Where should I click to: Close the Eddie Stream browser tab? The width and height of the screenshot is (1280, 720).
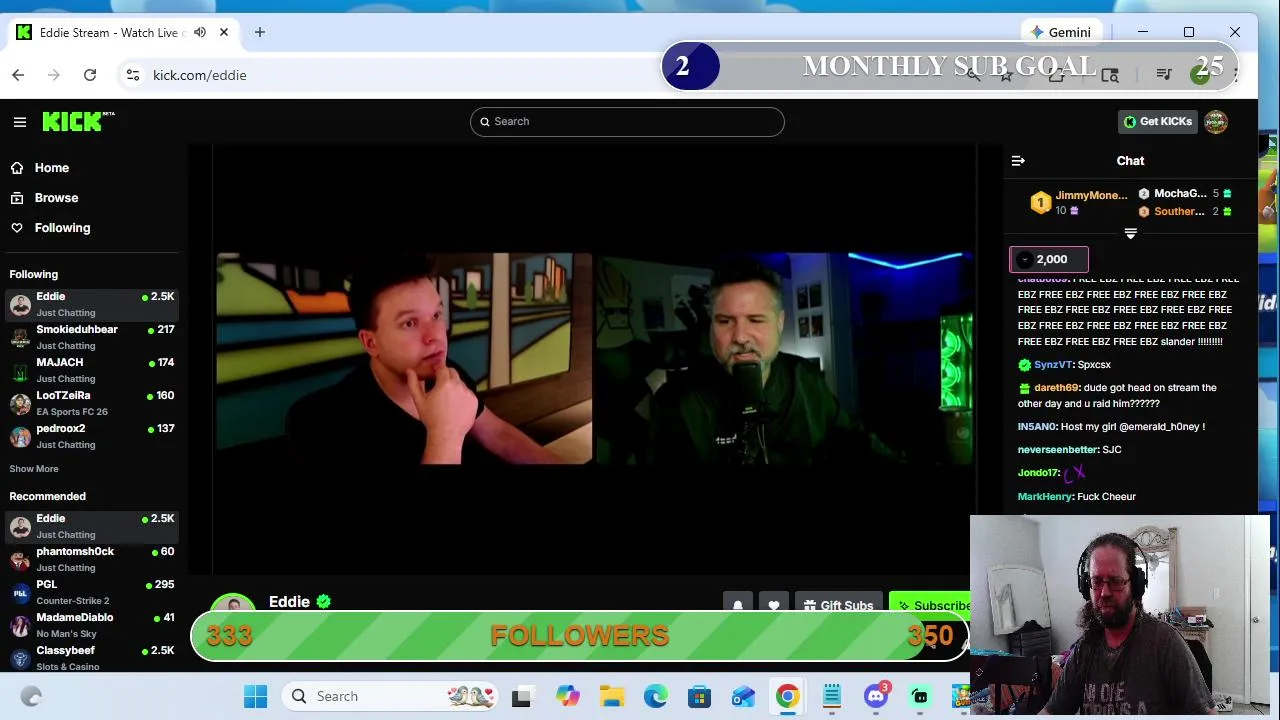[x=224, y=33]
